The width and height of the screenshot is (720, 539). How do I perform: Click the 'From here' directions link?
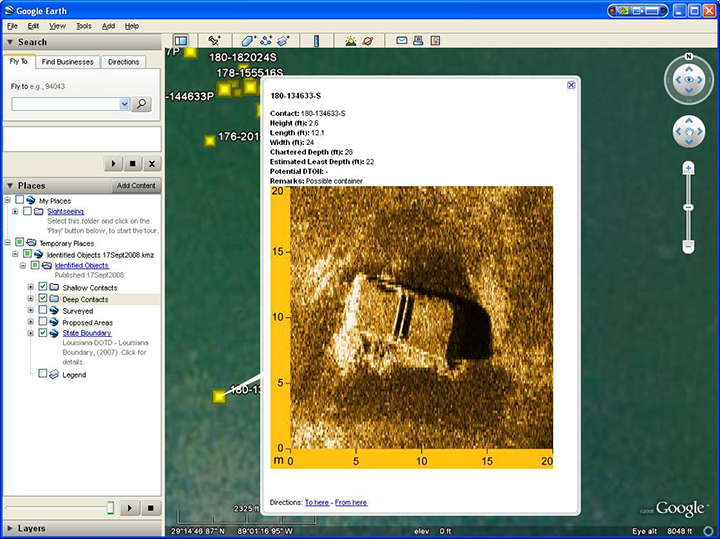(351, 502)
